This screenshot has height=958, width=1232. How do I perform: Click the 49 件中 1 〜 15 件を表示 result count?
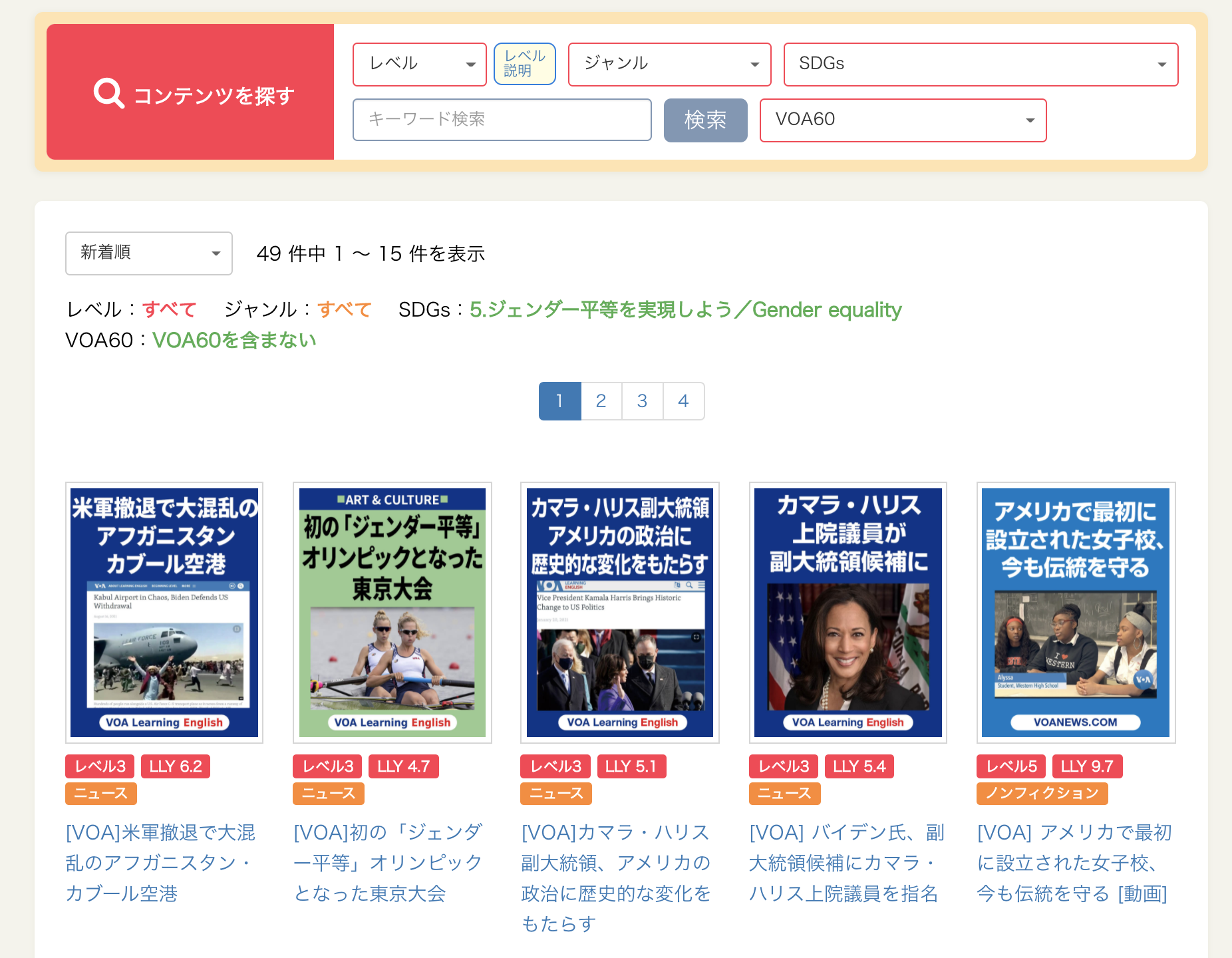[x=371, y=253]
